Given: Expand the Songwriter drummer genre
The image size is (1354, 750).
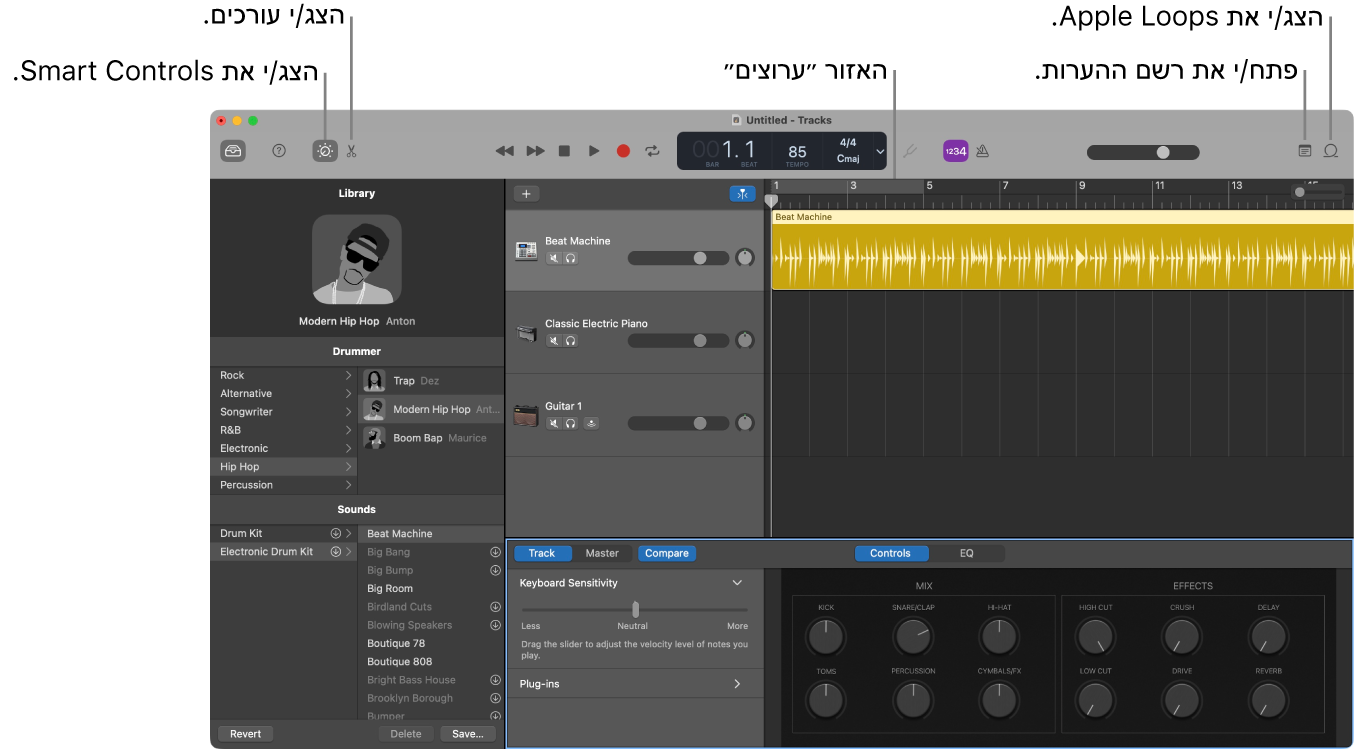Looking at the screenshot, I should point(348,412).
